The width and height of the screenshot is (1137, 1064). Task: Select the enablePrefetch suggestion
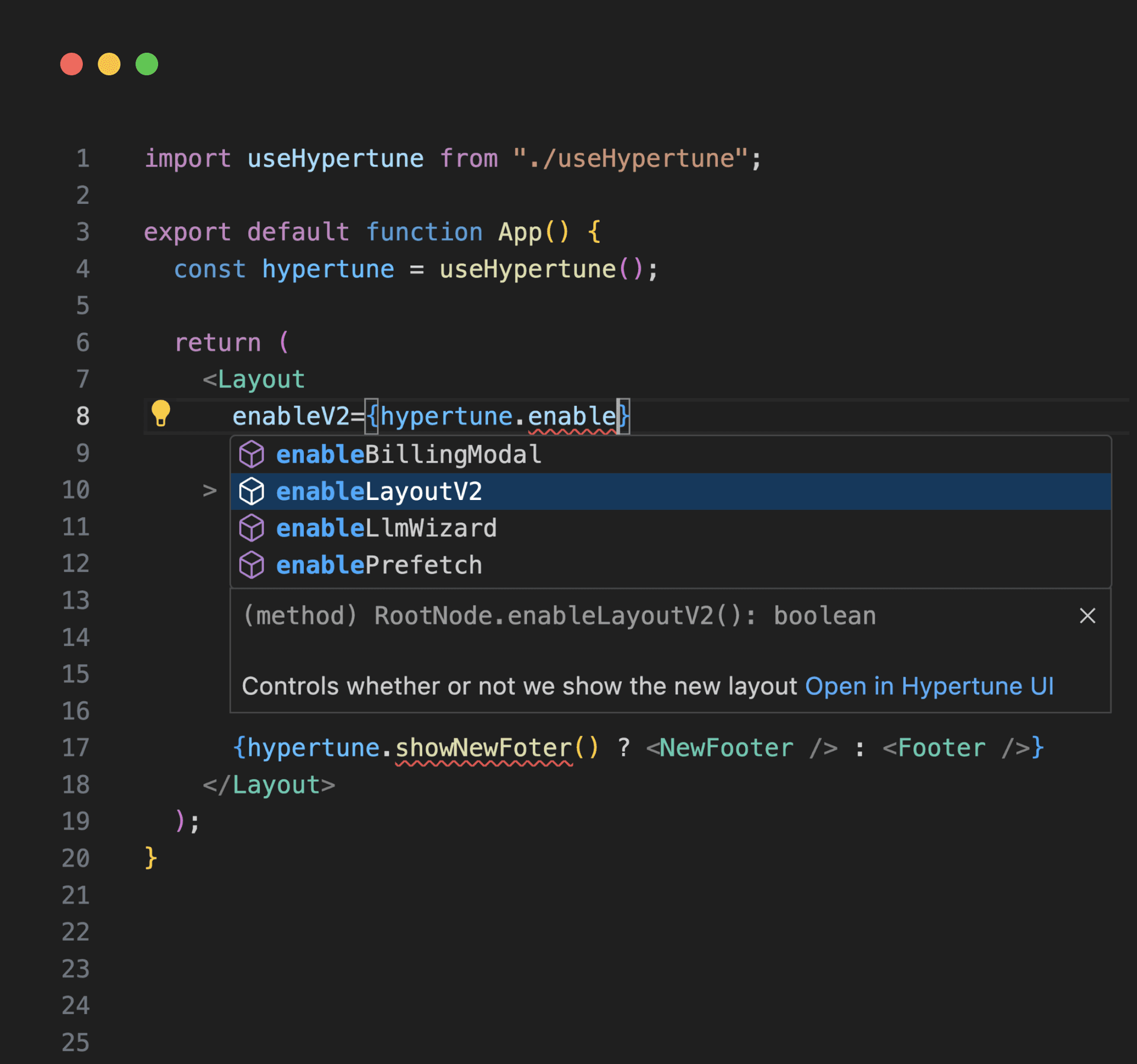coord(378,565)
